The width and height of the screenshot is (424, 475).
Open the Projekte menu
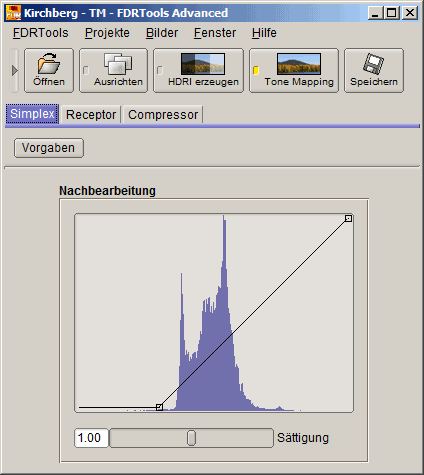pyautogui.click(x=107, y=33)
